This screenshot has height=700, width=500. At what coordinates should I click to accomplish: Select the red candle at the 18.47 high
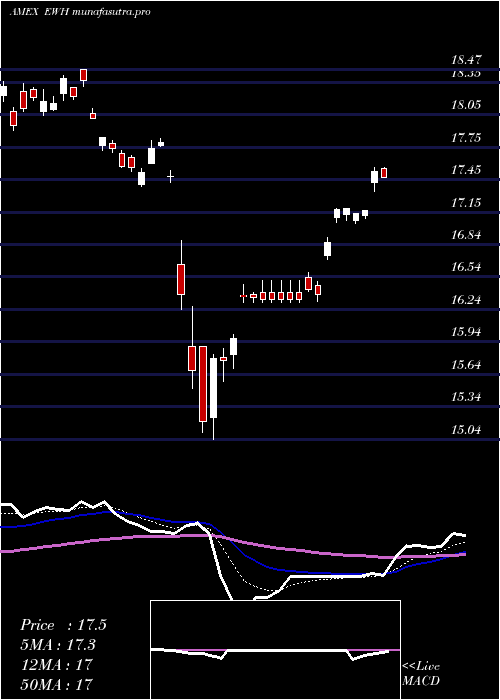coord(83,75)
